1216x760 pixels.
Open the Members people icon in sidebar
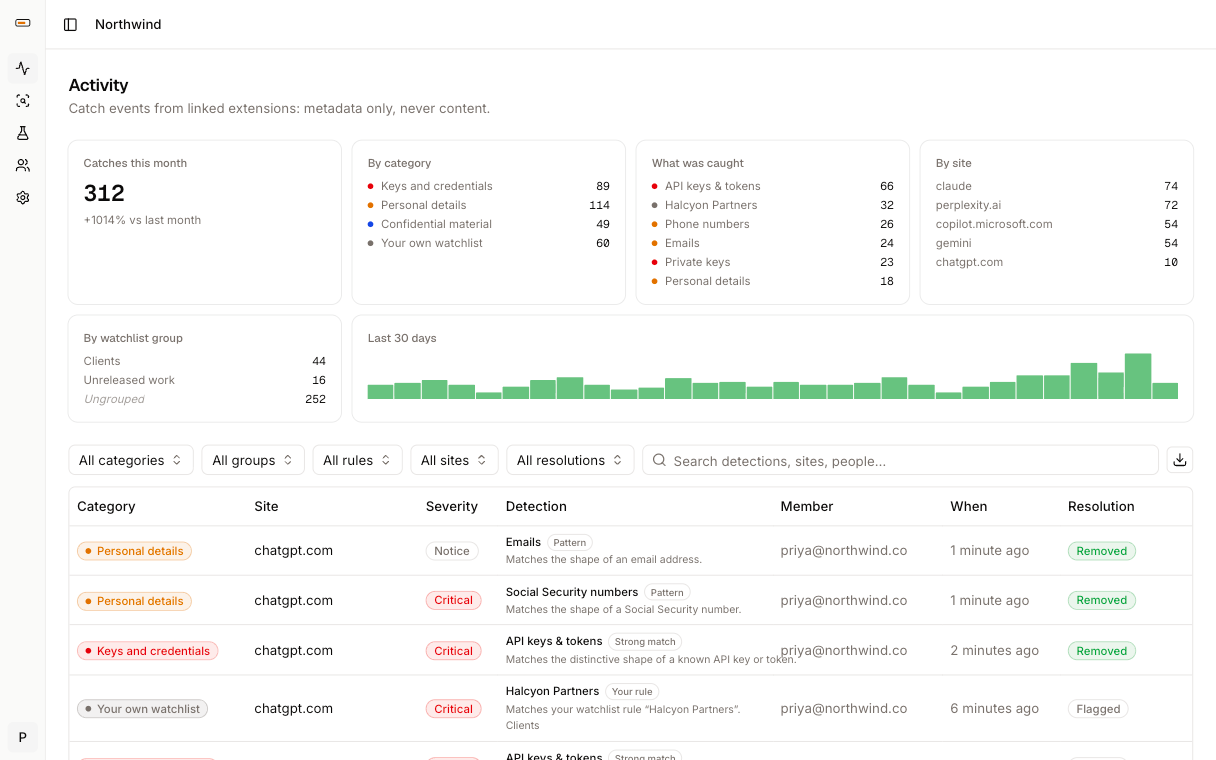[x=23, y=165]
